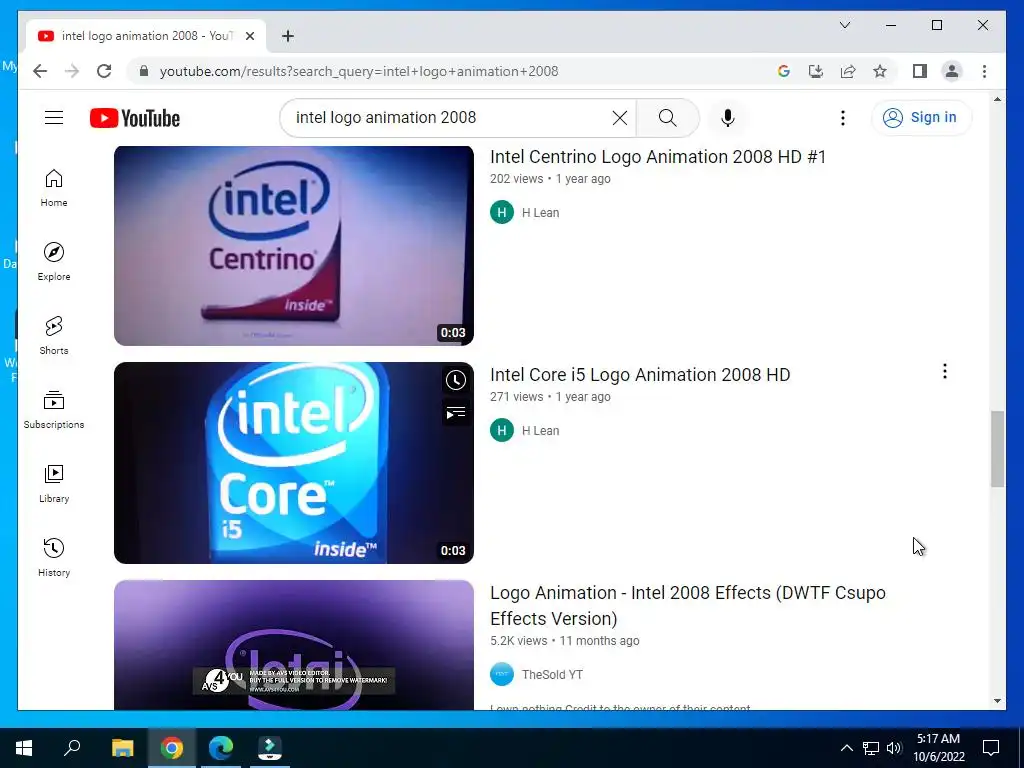
Task: Click the Sign in button
Action: pyautogui.click(x=921, y=118)
